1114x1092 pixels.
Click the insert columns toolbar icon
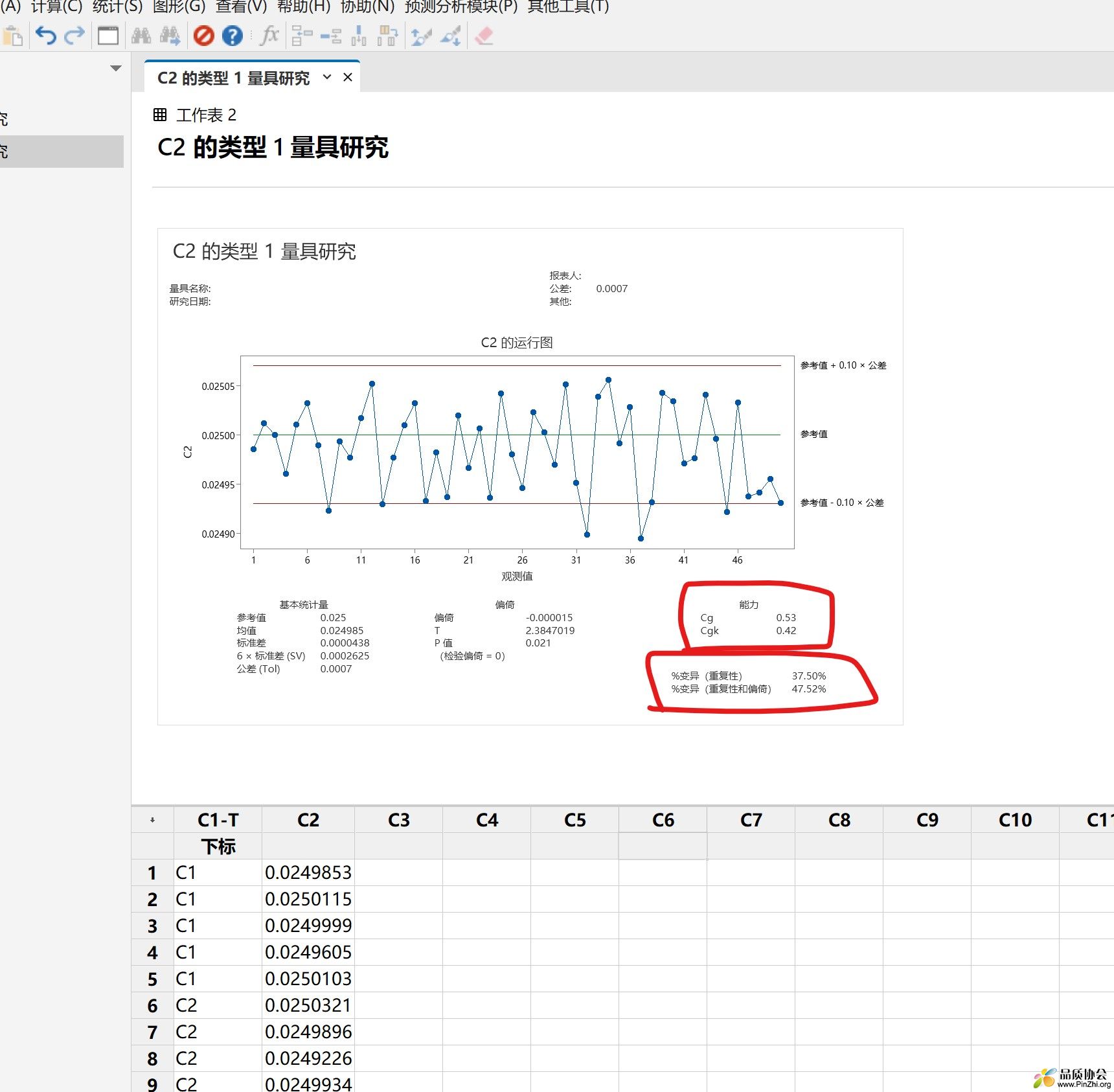359,36
